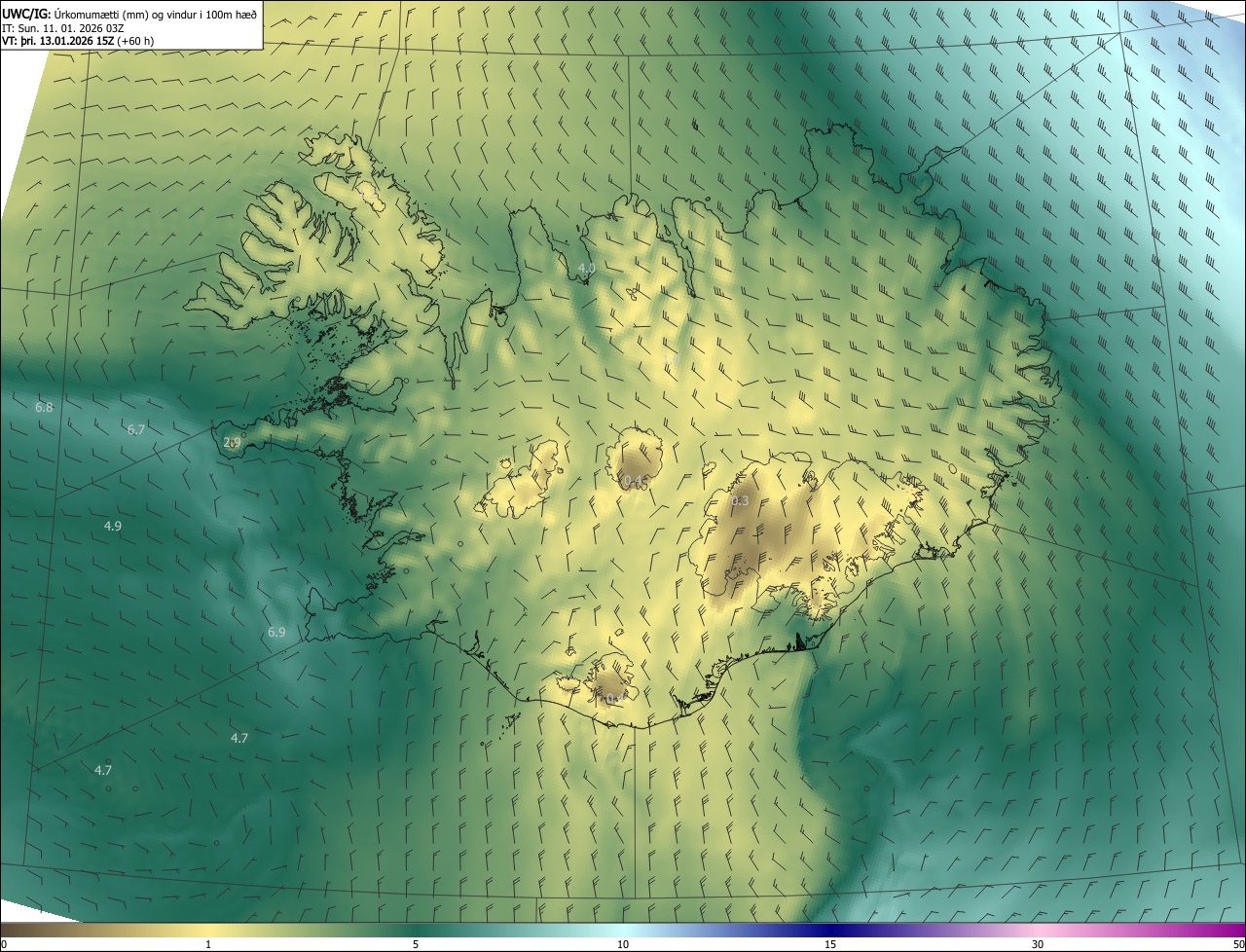
Task: Click the 6.9 value label on the map
Action: coord(276,632)
